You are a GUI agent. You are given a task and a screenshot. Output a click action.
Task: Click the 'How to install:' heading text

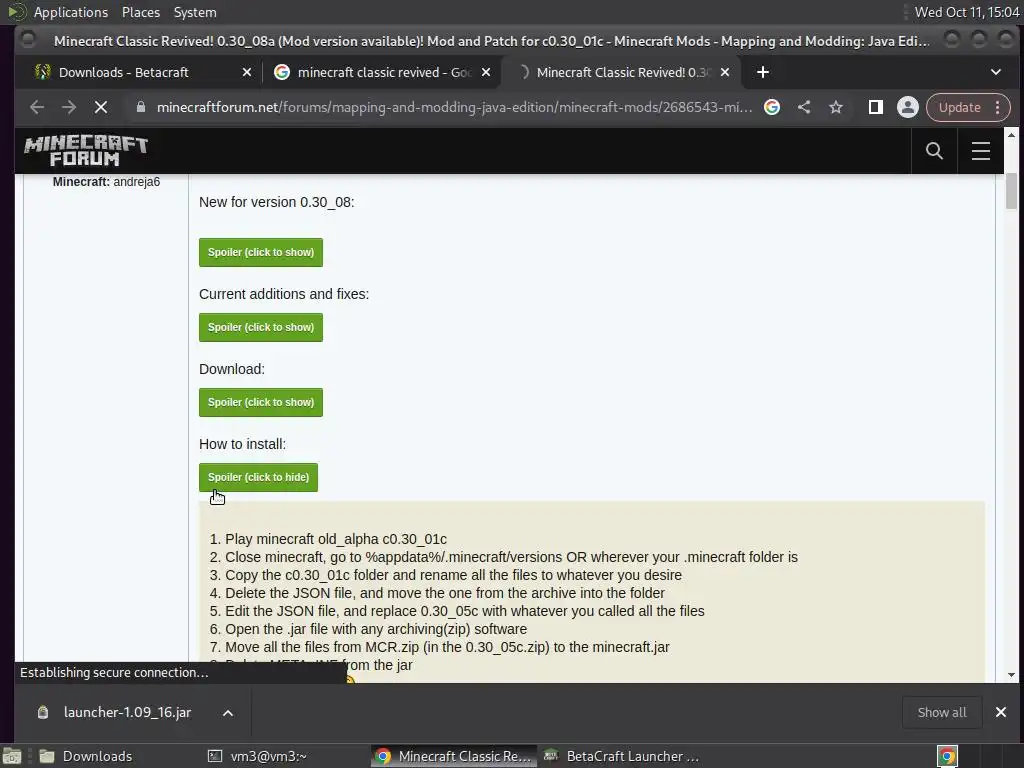pyautogui.click(x=242, y=444)
